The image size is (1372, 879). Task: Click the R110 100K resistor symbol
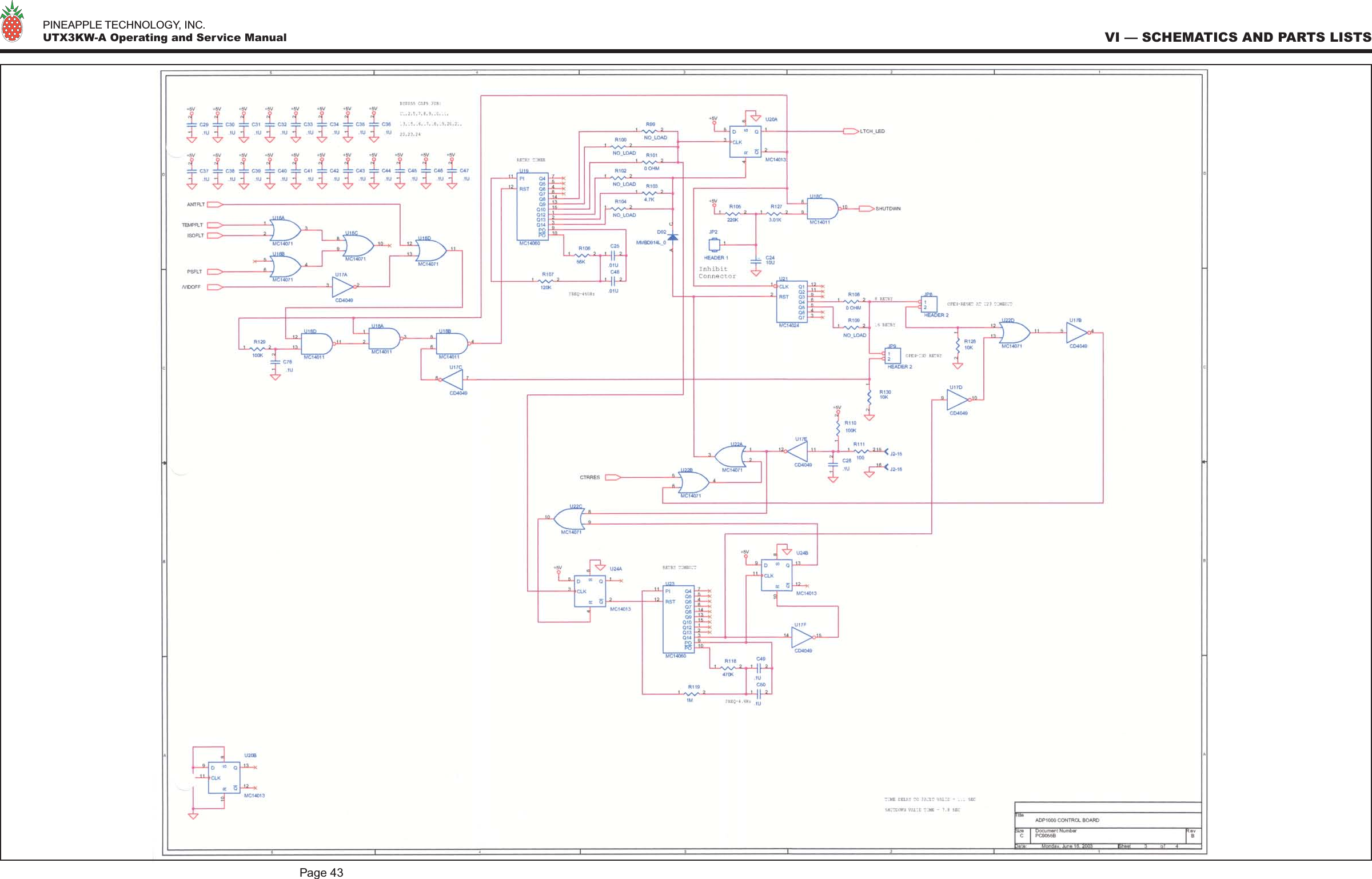click(x=837, y=427)
